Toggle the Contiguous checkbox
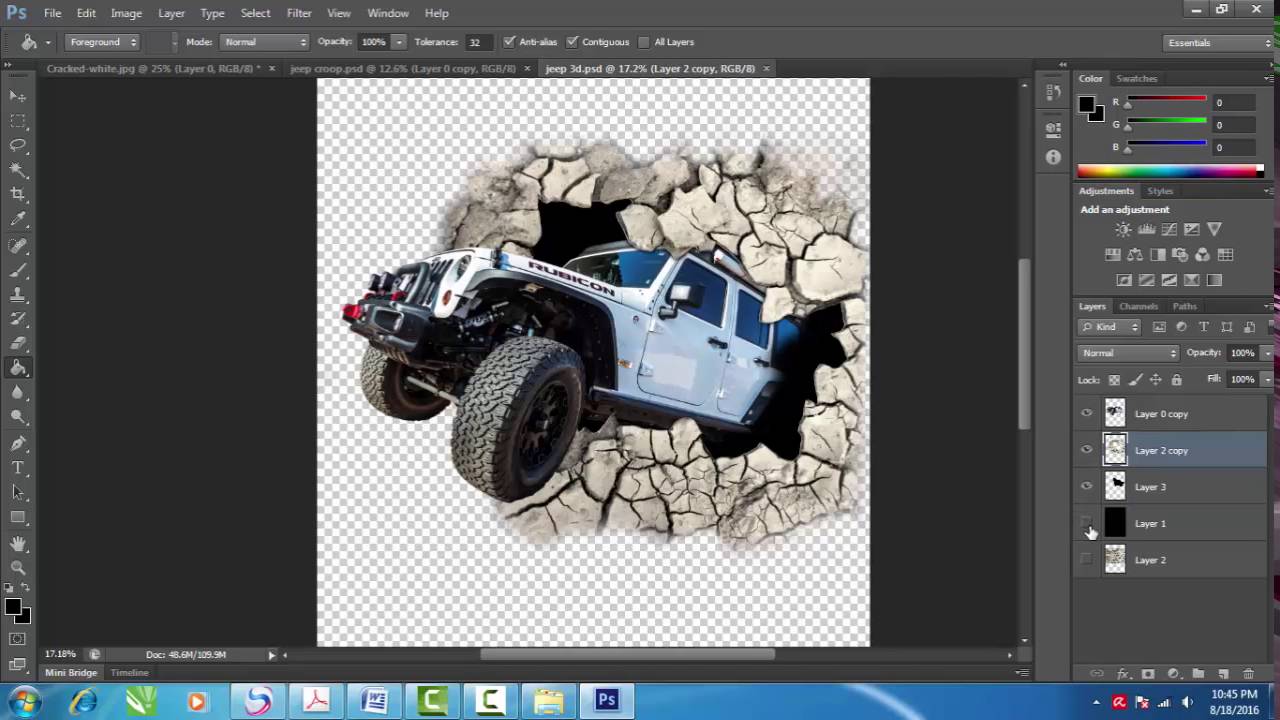1280x720 pixels. tap(572, 42)
